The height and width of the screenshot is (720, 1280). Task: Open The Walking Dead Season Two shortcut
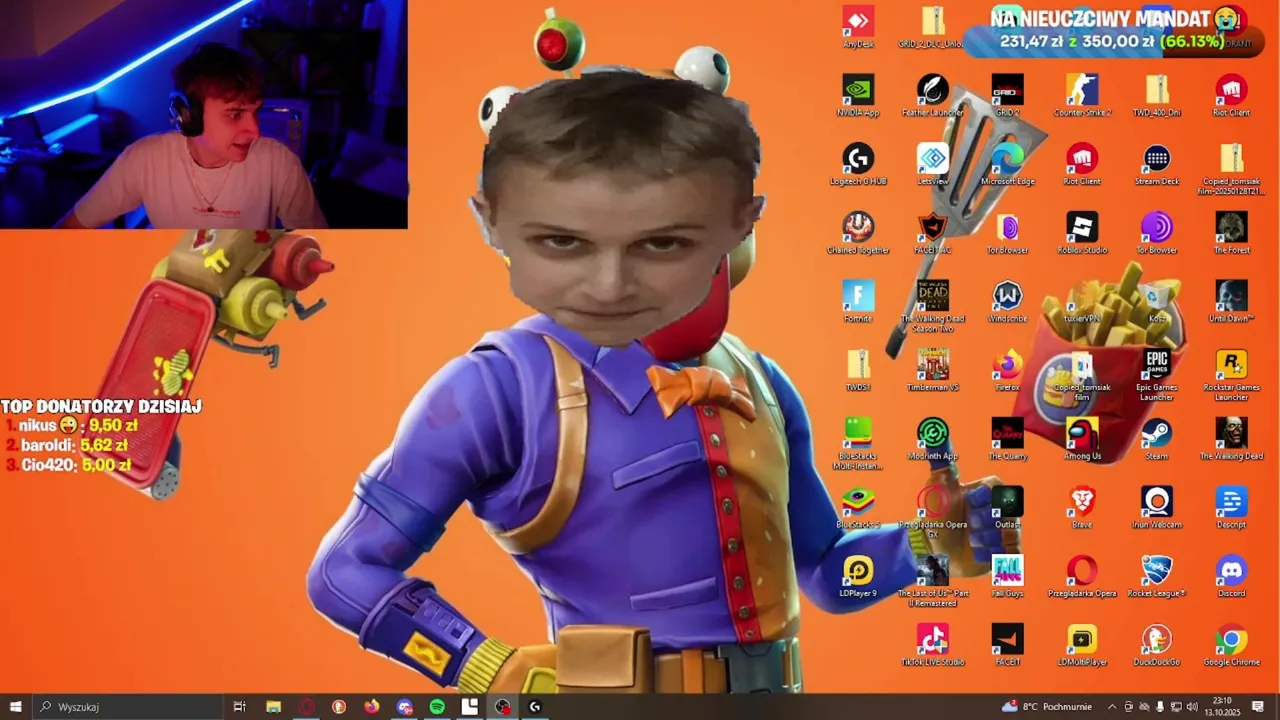click(933, 306)
